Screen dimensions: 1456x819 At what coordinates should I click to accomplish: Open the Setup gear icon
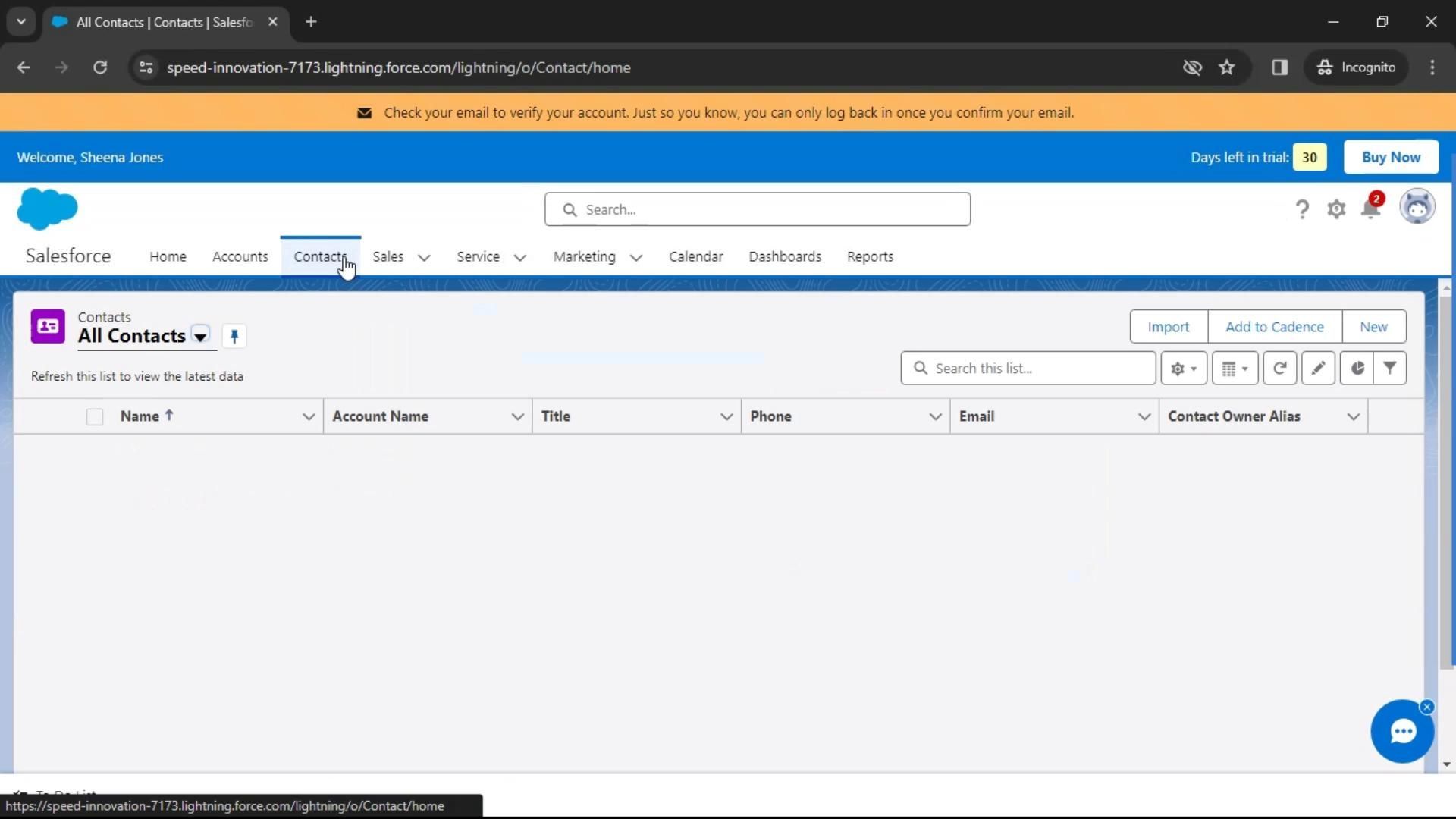point(1336,209)
